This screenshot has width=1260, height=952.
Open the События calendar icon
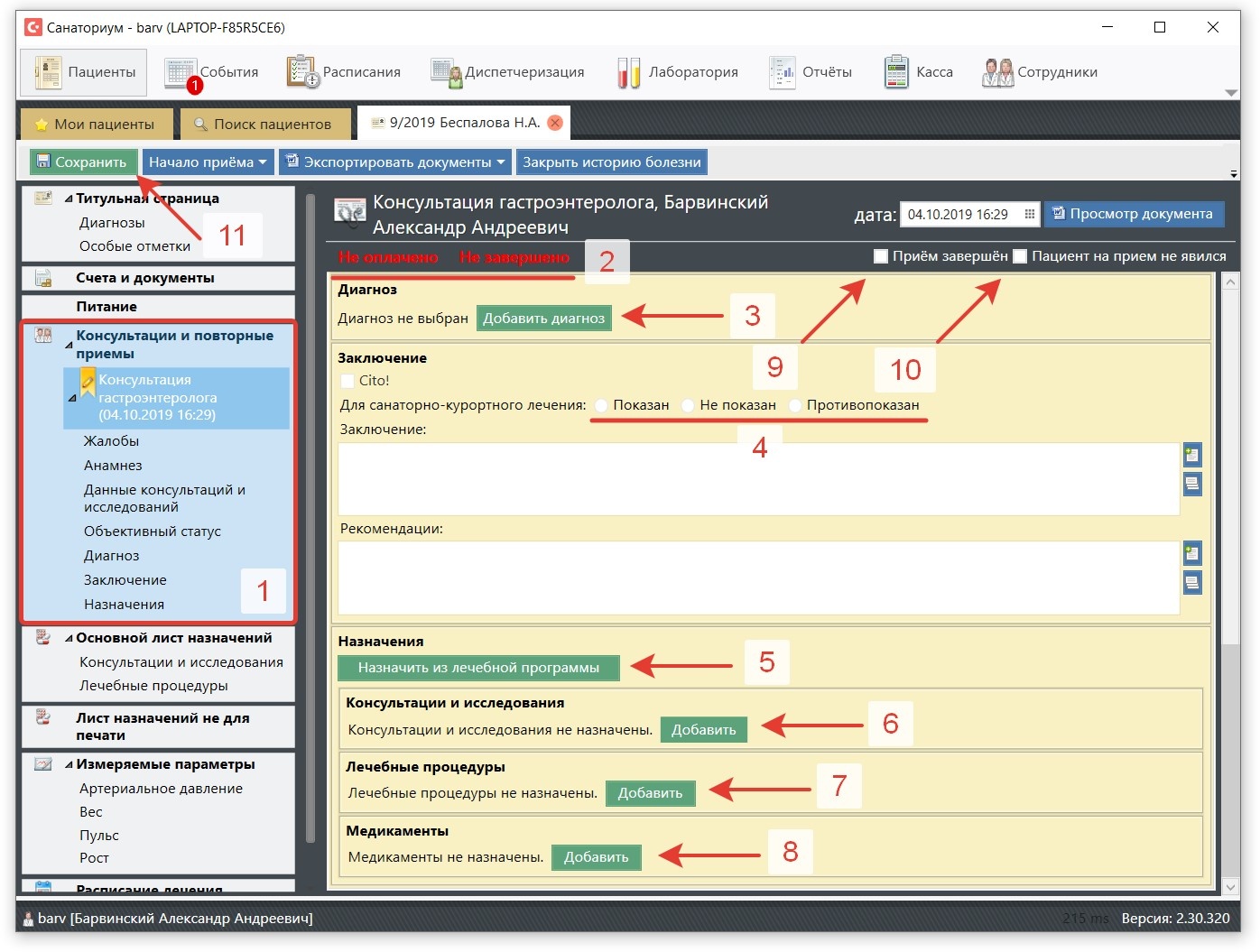tap(181, 72)
